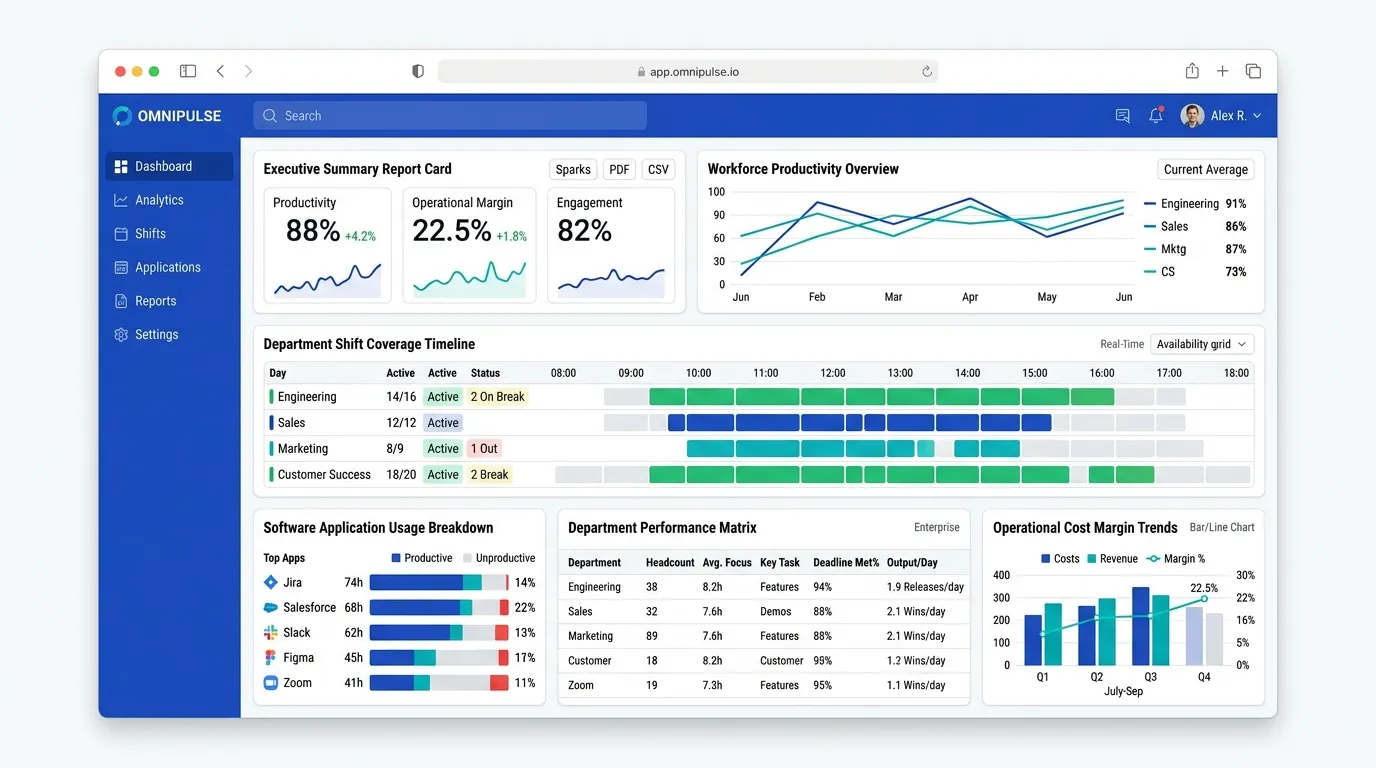This screenshot has height=768, width=1376.
Task: Click the Omnipulse logo icon
Action: pos(122,116)
